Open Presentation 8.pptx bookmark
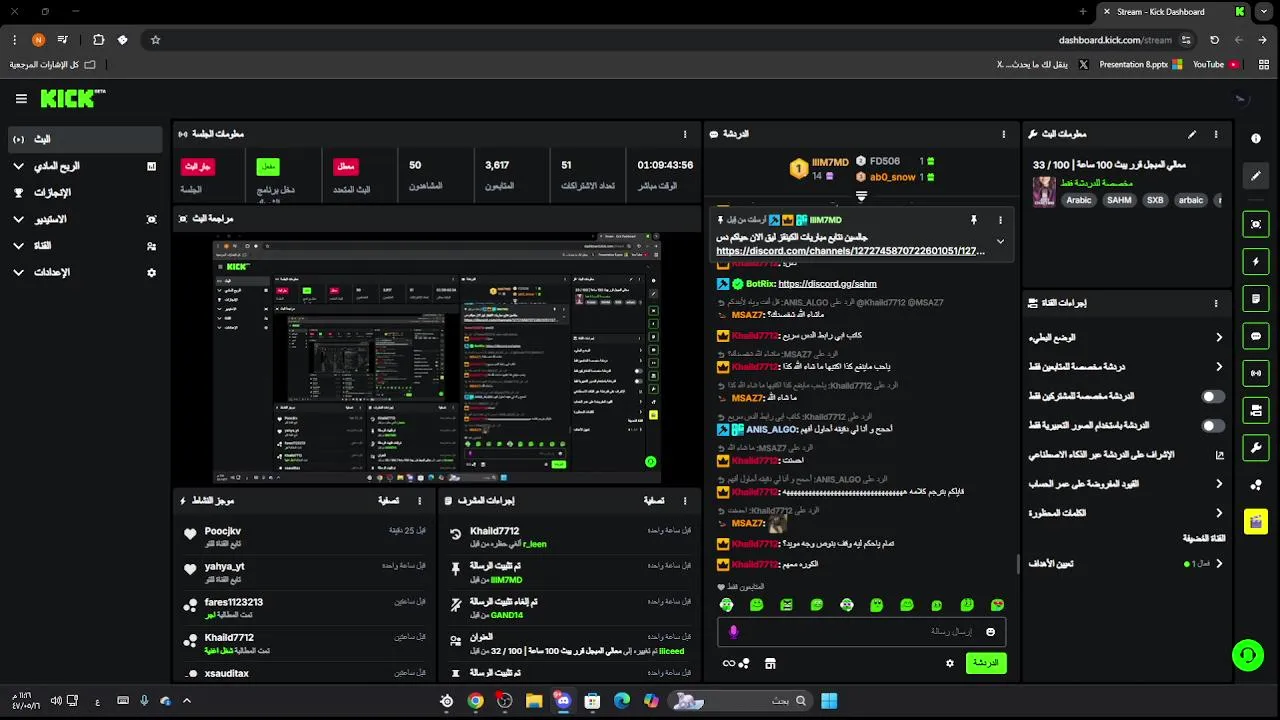1280x720 pixels. pyautogui.click(x=1140, y=64)
